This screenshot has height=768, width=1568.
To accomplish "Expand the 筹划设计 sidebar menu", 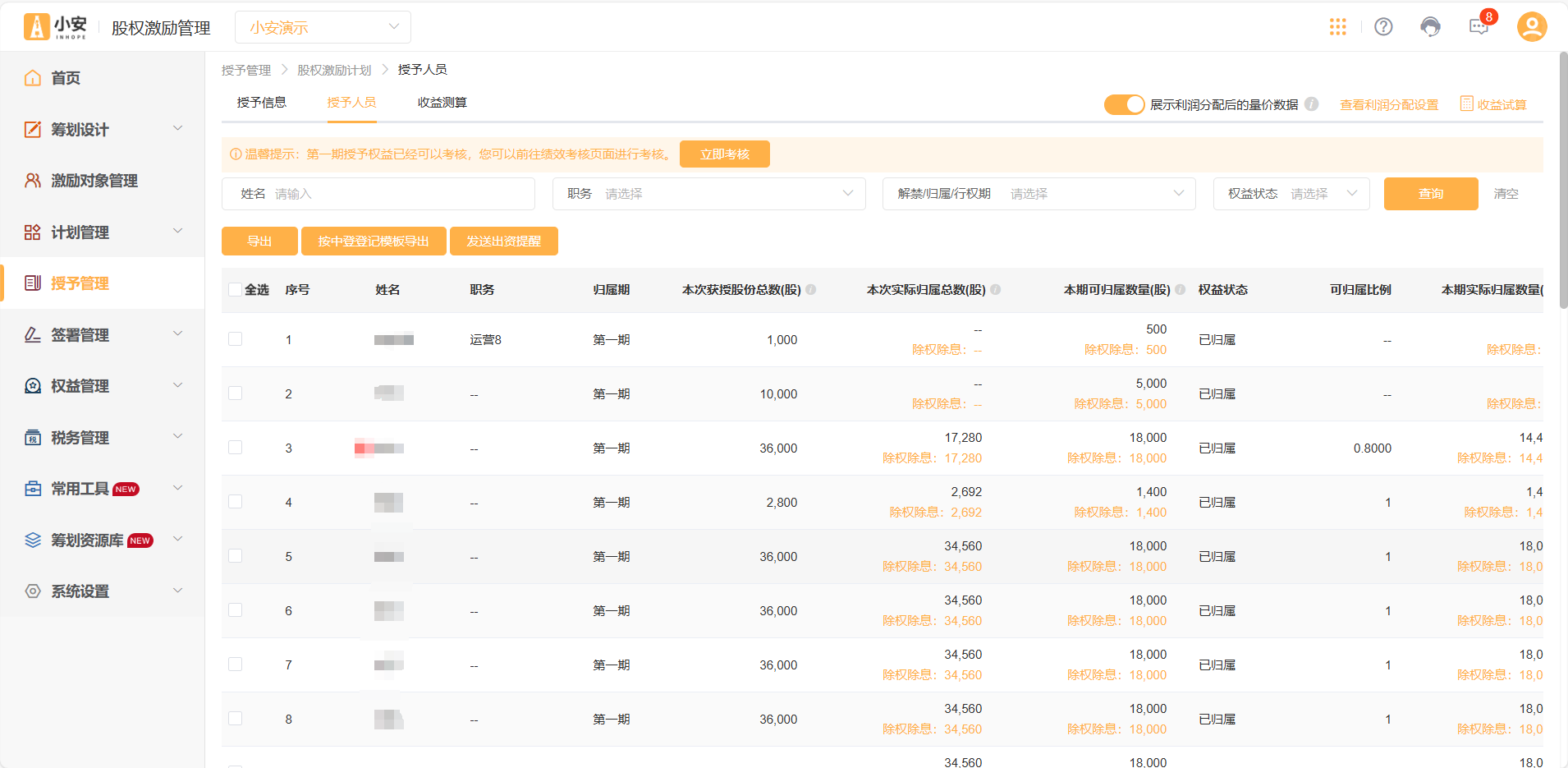I will 177,128.
